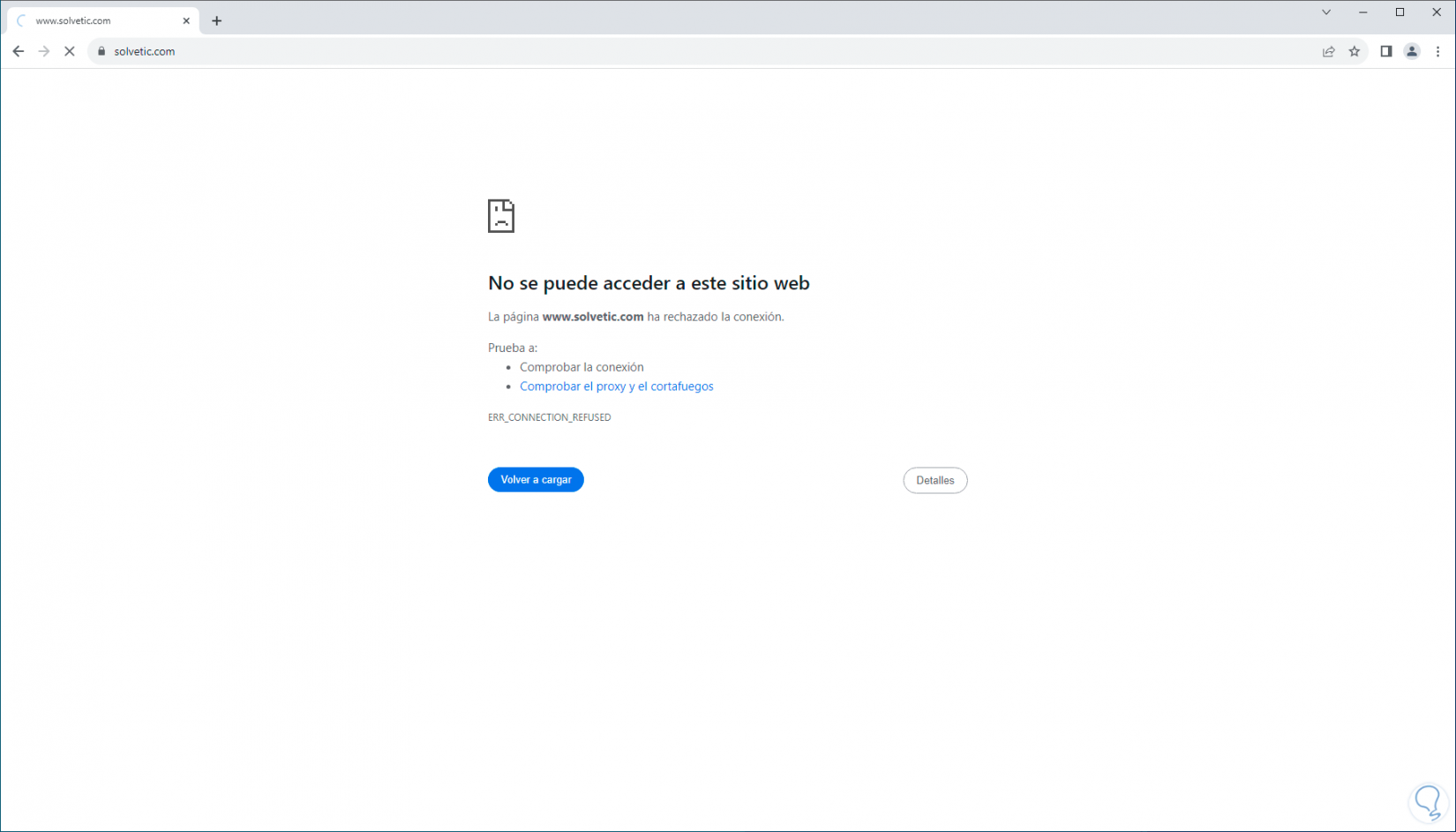Bookmark this tab with the star icon

click(1355, 51)
